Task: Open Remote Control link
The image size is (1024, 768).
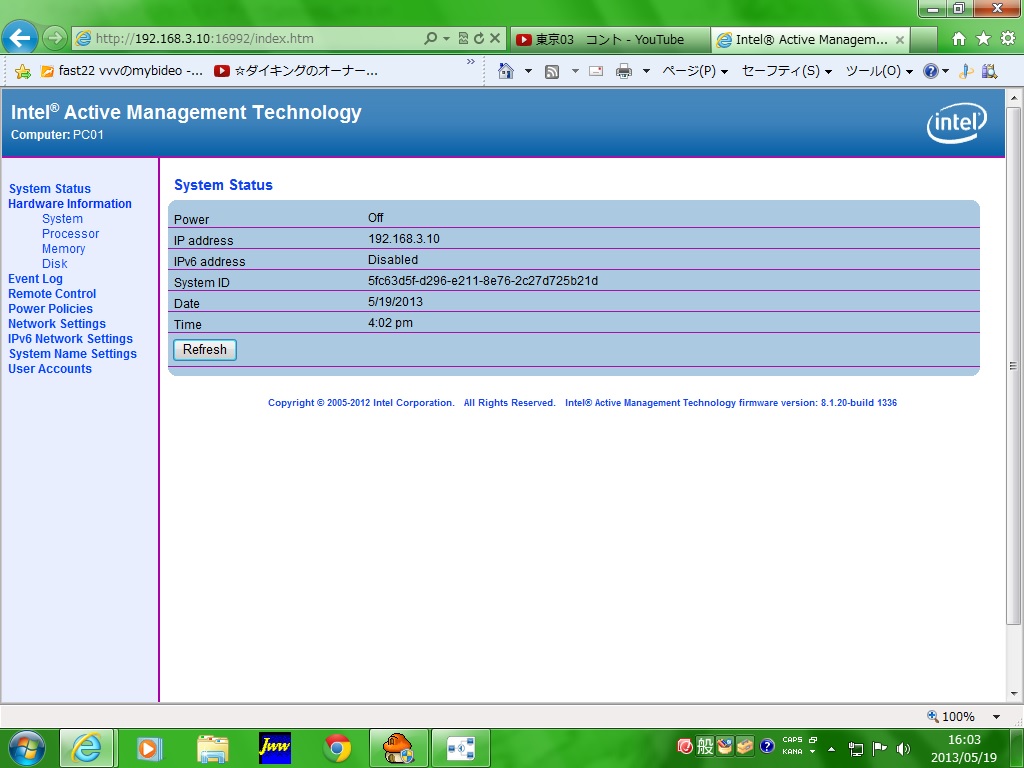Action: pos(52,294)
